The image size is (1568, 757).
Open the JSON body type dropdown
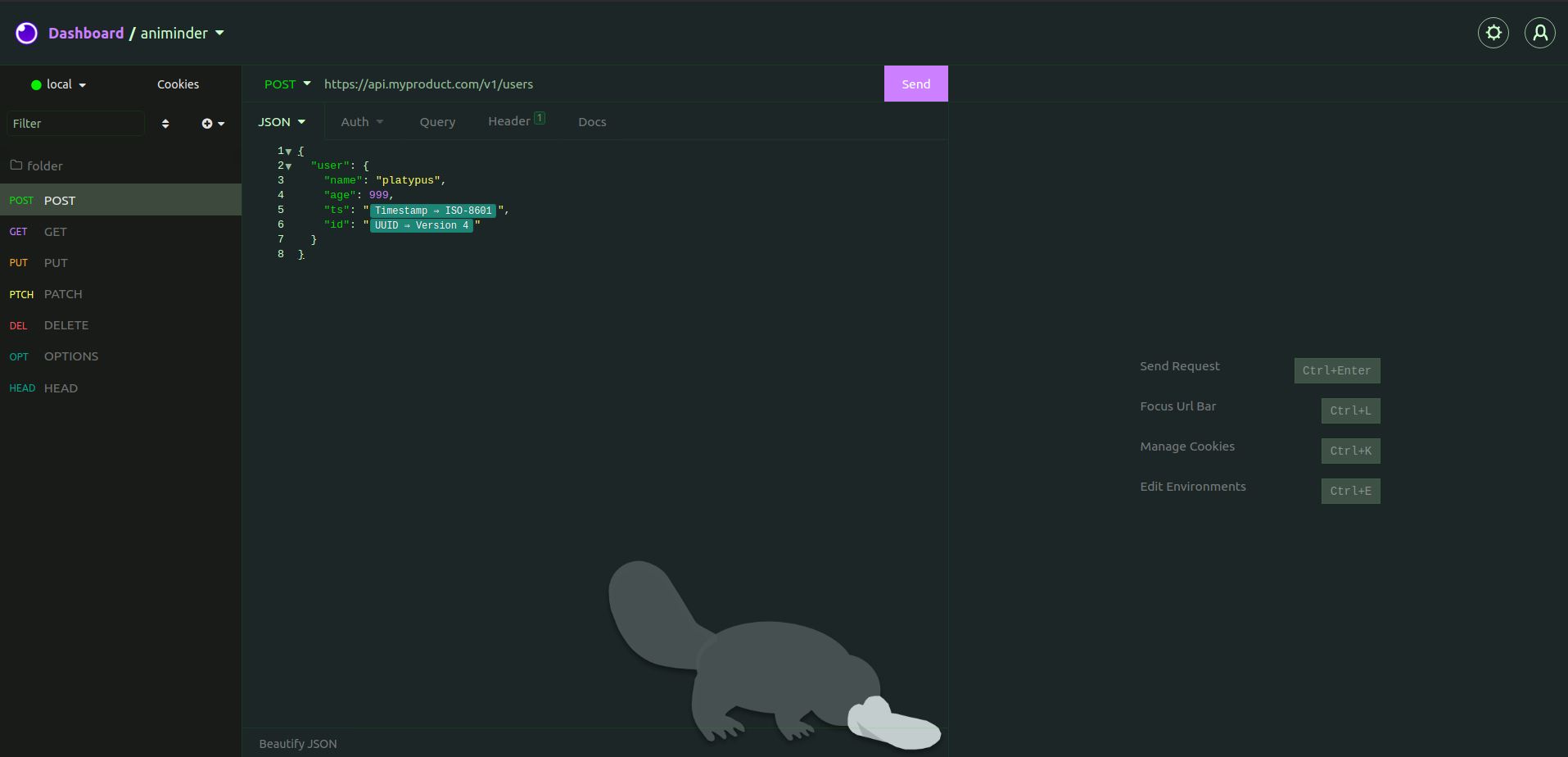pos(282,122)
